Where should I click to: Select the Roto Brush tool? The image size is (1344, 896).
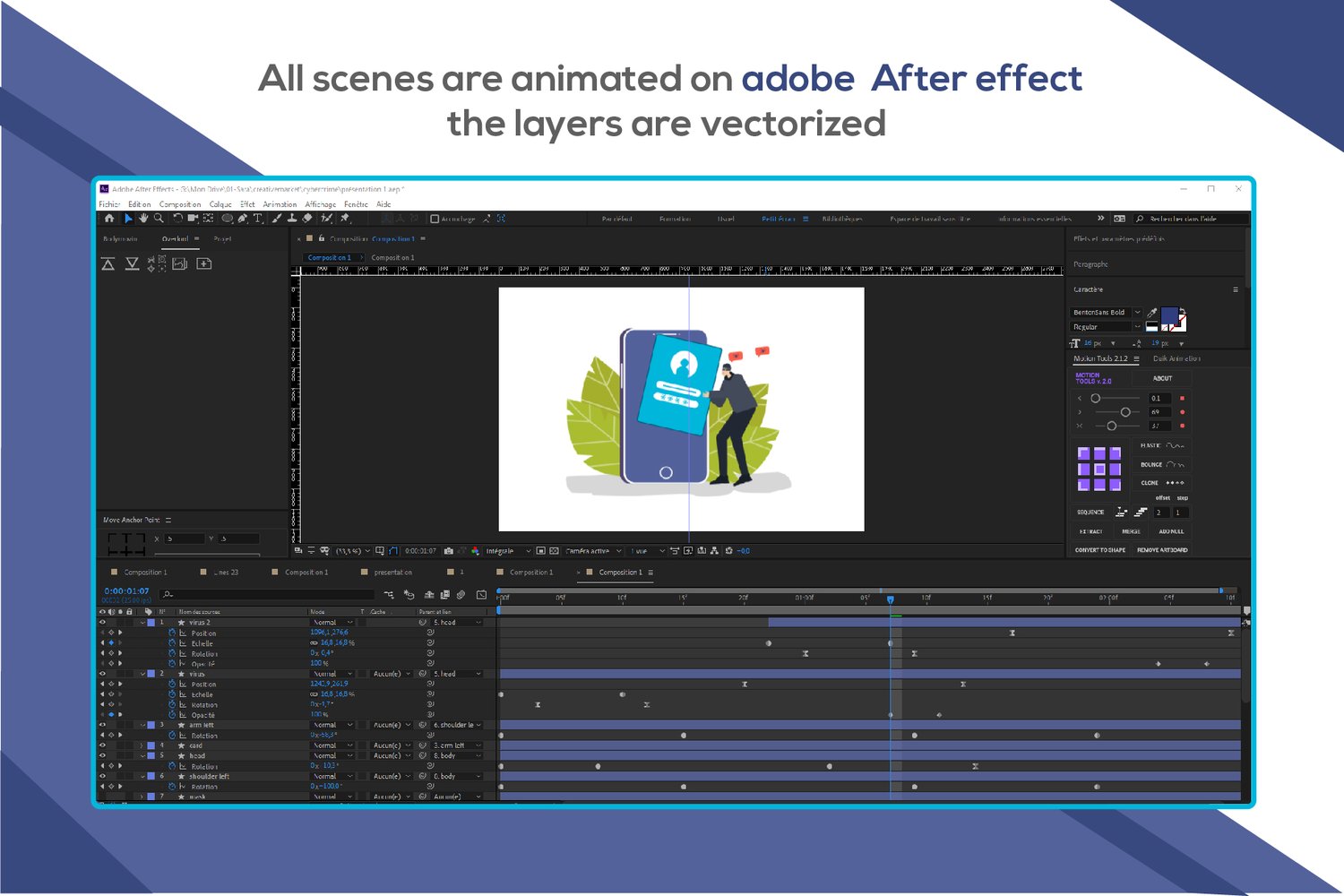click(x=327, y=218)
